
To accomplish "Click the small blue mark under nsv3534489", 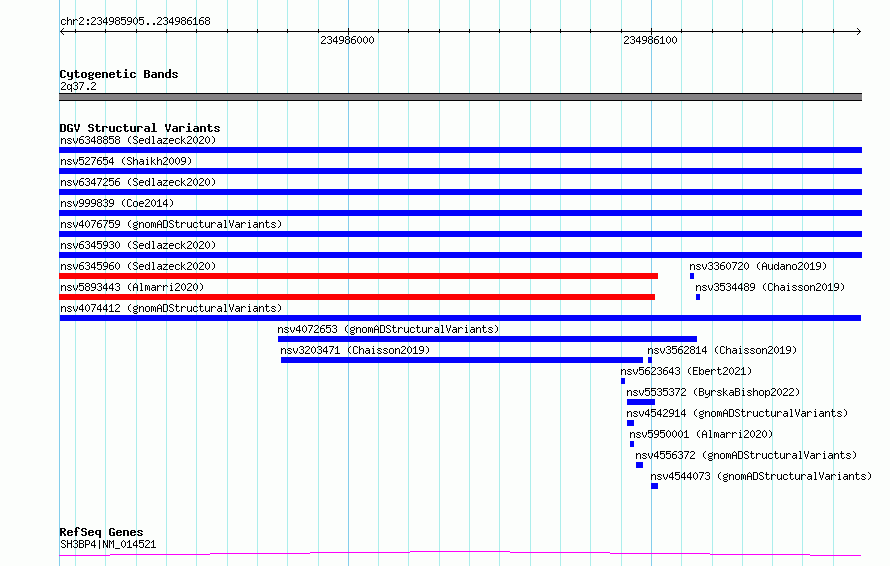I will 698,297.
